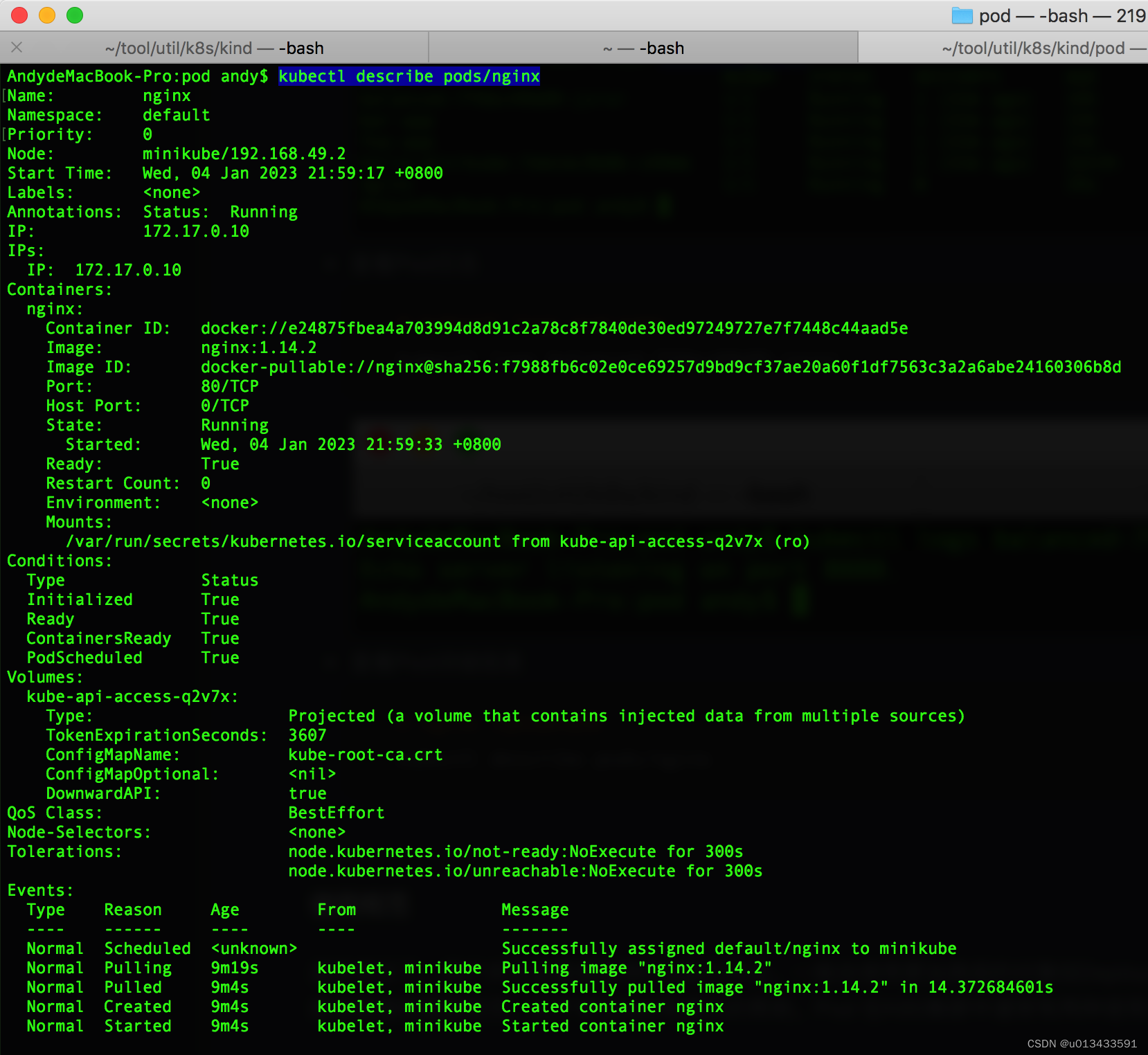Image resolution: width=1148 pixels, height=1055 pixels.
Task: Click the Initialized condition row
Action: tap(133, 599)
